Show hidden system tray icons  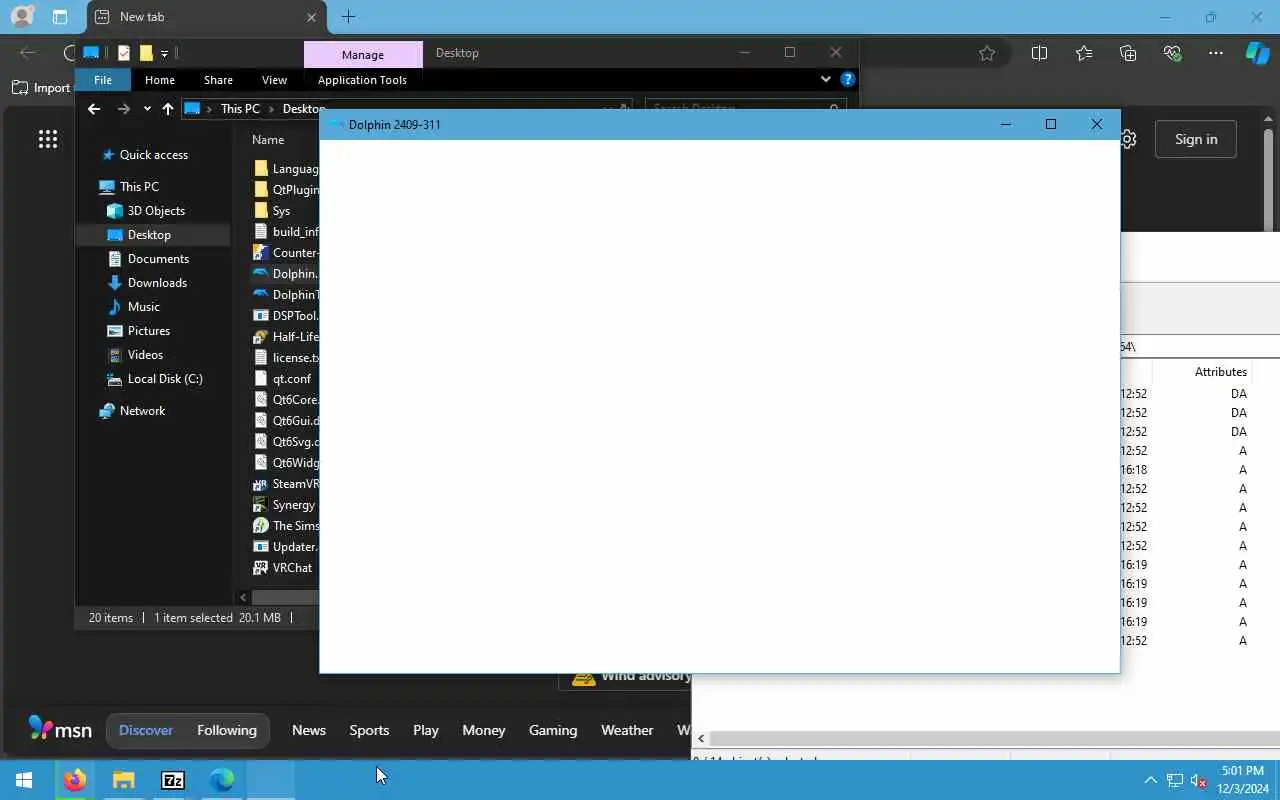pos(1150,780)
